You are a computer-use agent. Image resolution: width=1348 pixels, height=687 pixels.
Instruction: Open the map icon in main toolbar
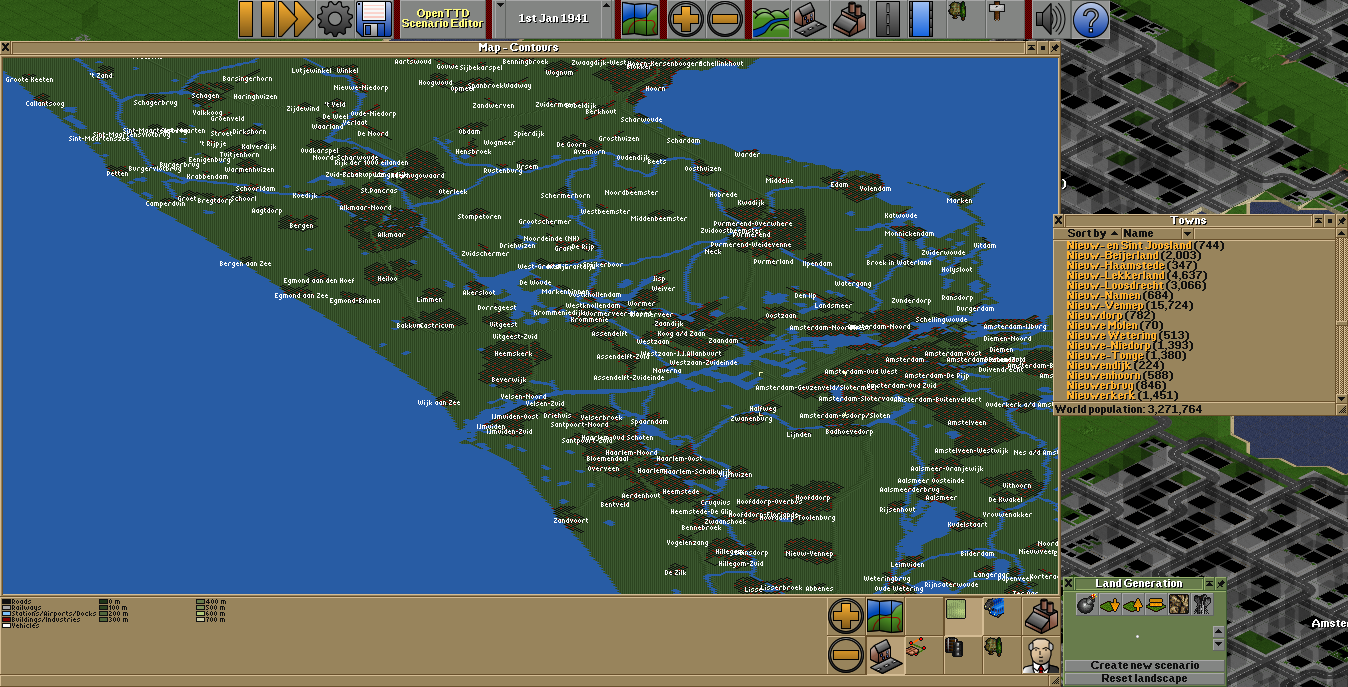coord(638,19)
